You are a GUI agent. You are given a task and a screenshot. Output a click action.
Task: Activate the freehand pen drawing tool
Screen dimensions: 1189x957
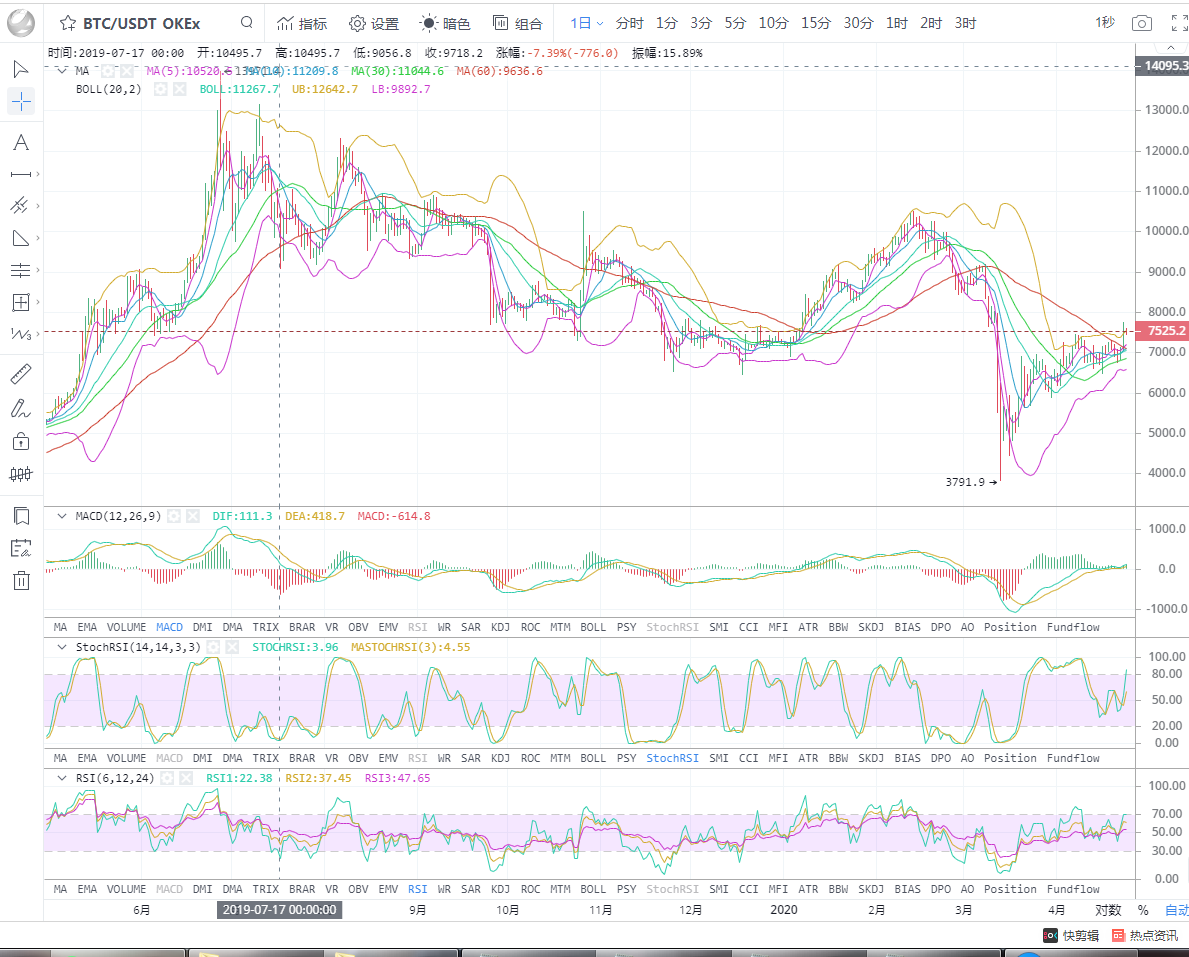[x=21, y=408]
